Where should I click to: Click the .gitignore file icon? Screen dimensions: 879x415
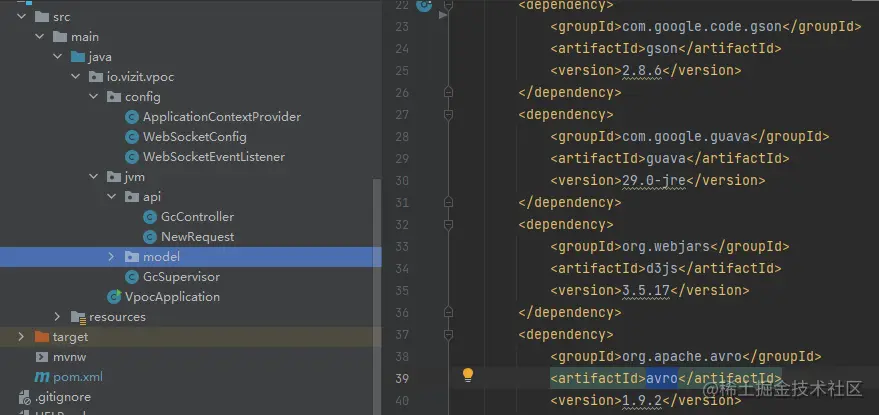pos(24,397)
